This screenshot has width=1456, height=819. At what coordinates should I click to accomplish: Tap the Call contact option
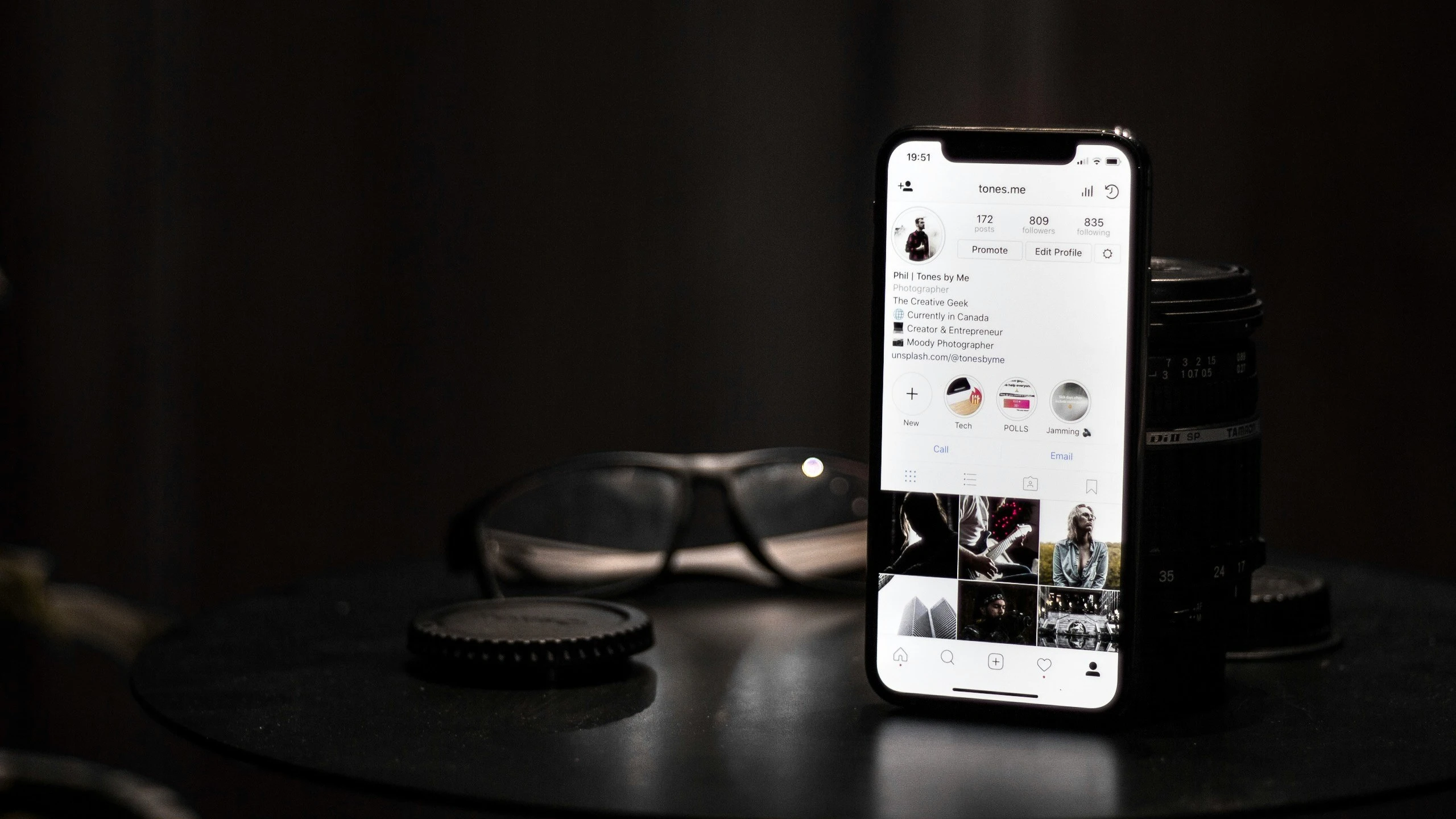940,448
